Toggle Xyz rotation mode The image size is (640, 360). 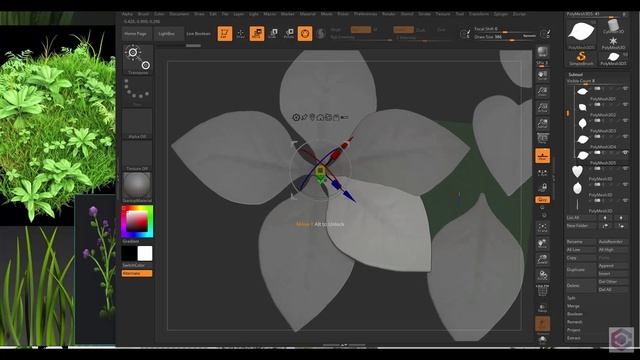(x=542, y=200)
